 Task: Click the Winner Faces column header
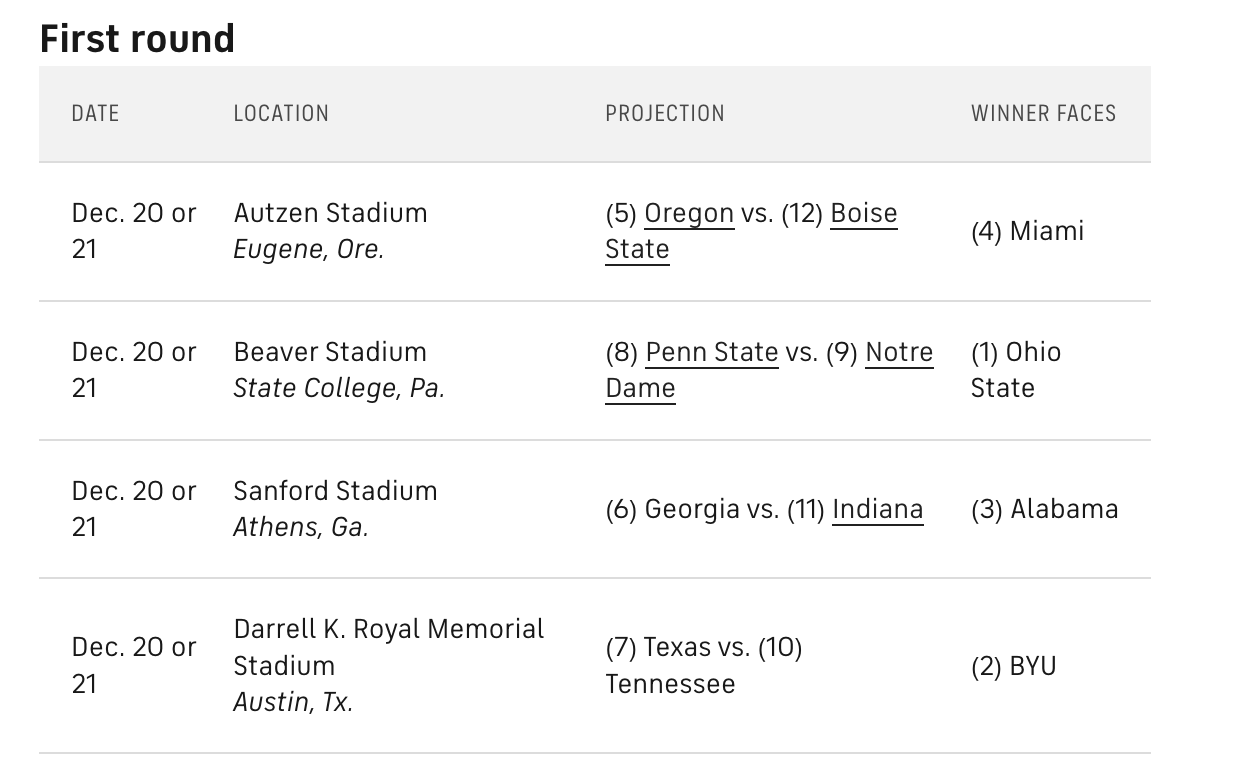(1043, 114)
